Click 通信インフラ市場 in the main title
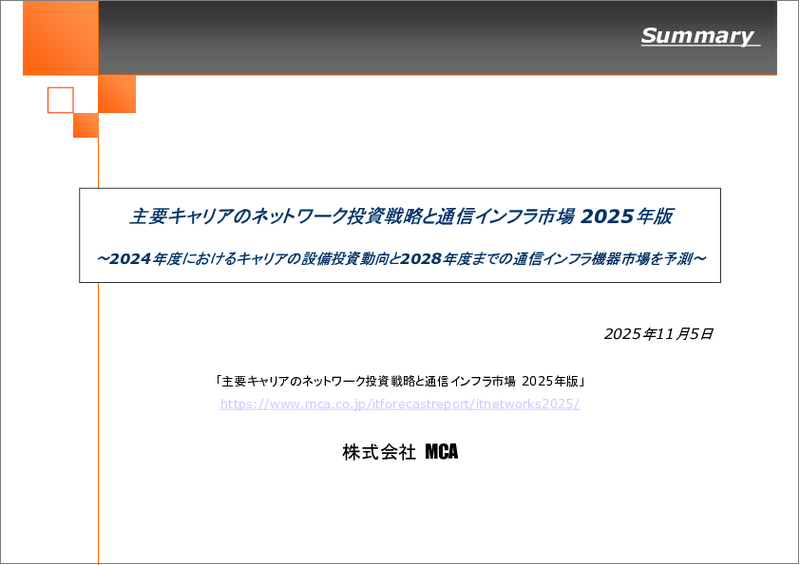 [501, 216]
